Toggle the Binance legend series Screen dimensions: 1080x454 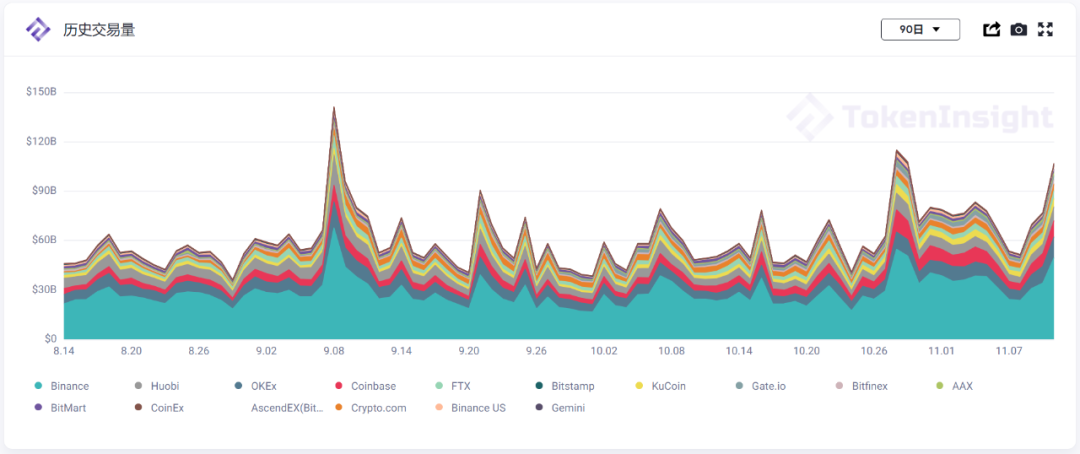[x=62, y=386]
